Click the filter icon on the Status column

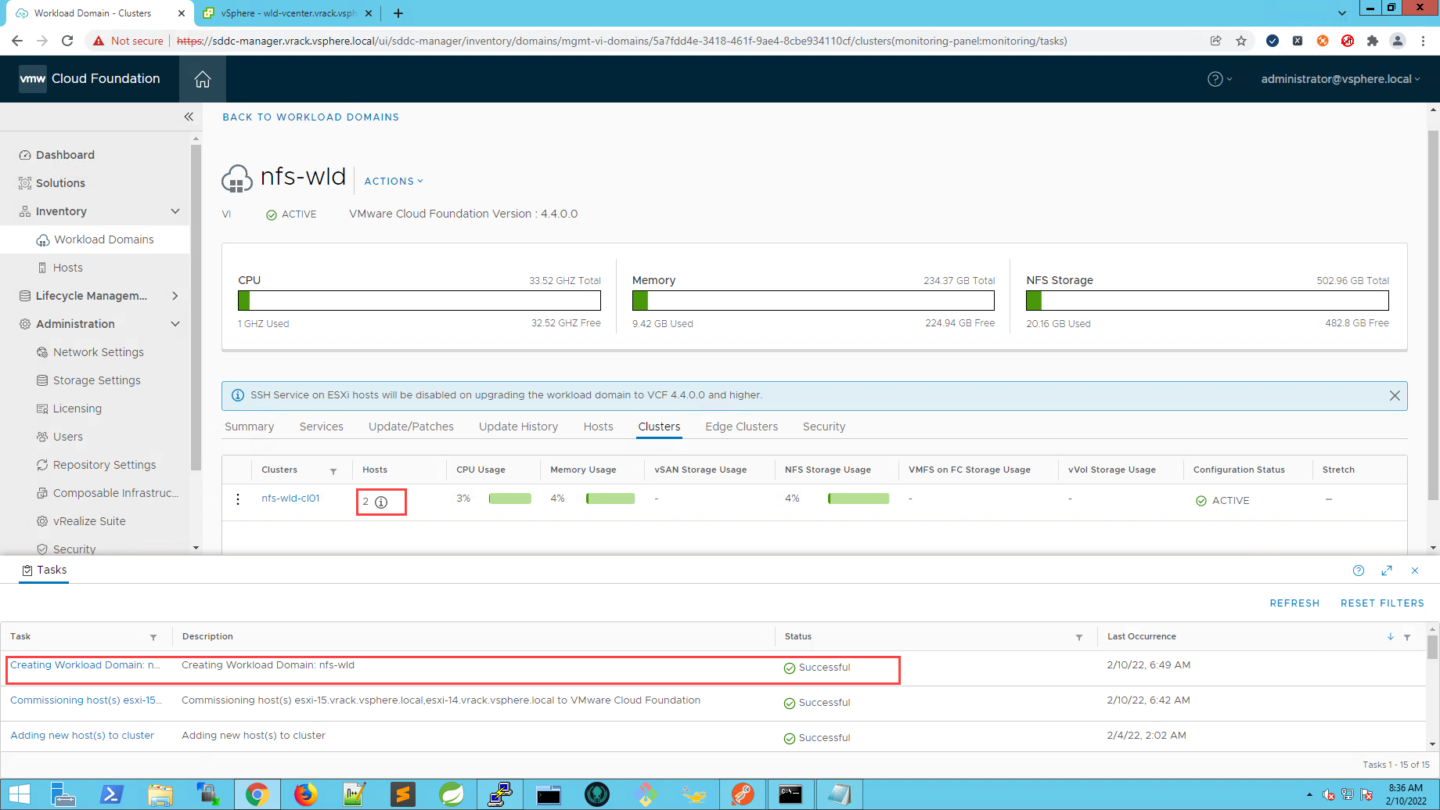(x=1078, y=637)
